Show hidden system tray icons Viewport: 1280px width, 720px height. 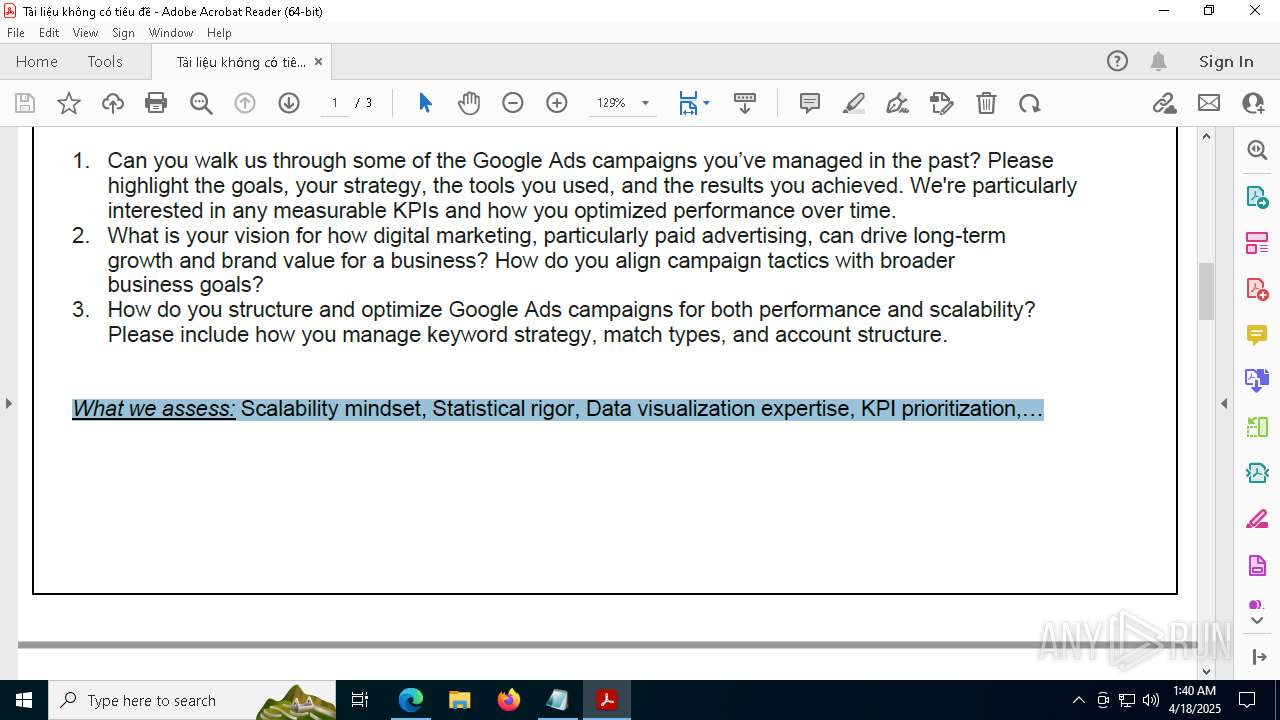point(1078,700)
